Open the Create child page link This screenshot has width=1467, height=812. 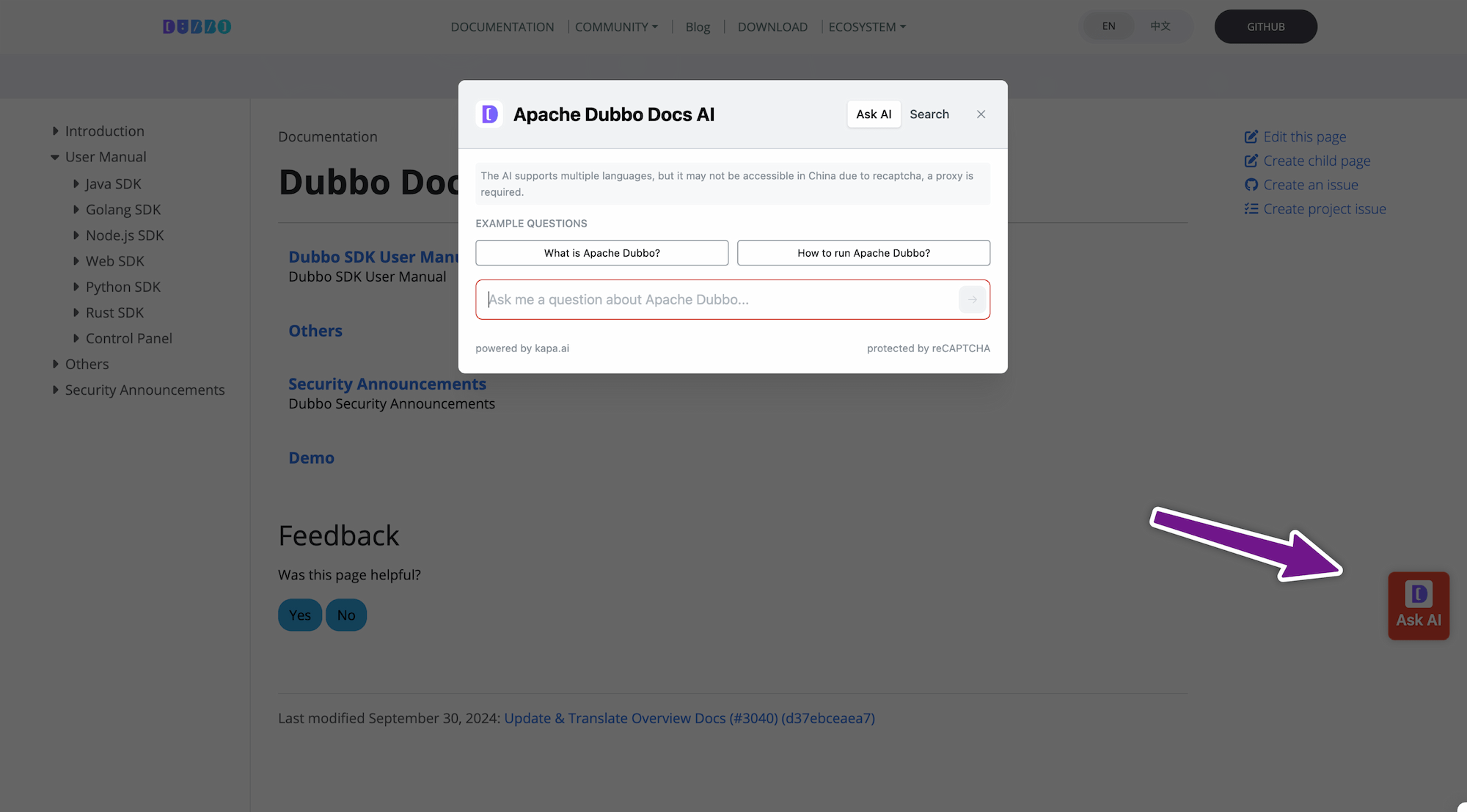(1317, 161)
